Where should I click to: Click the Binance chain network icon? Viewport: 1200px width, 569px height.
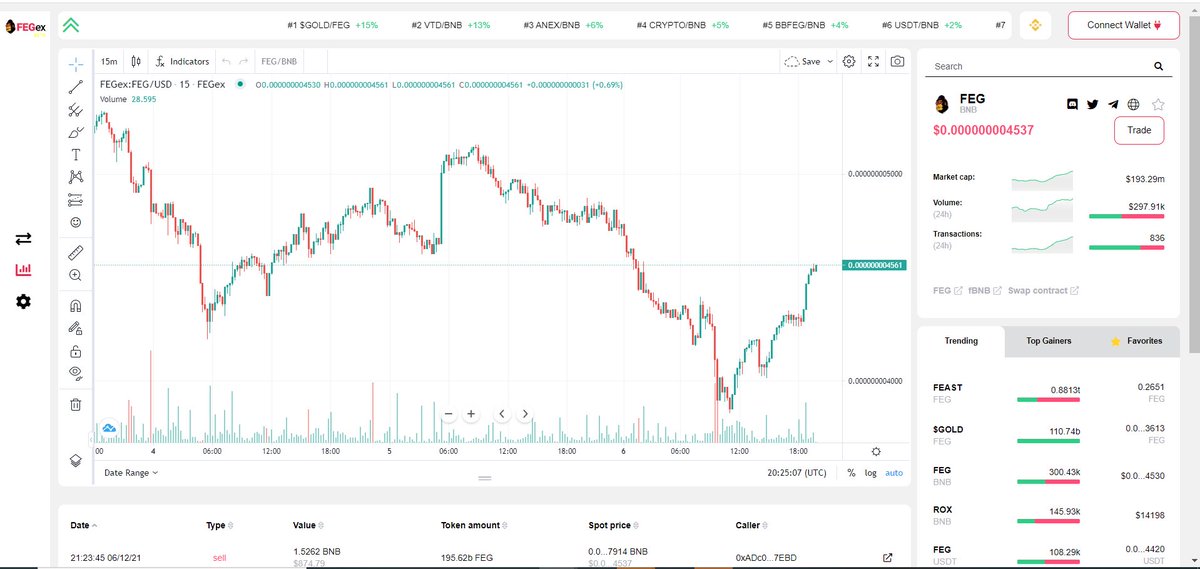1037,25
